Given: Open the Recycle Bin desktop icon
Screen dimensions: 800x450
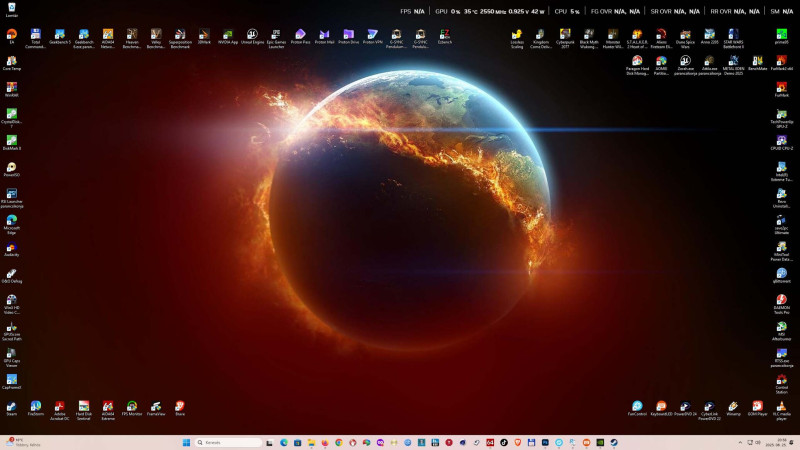Looking at the screenshot, I should (x=11, y=8).
